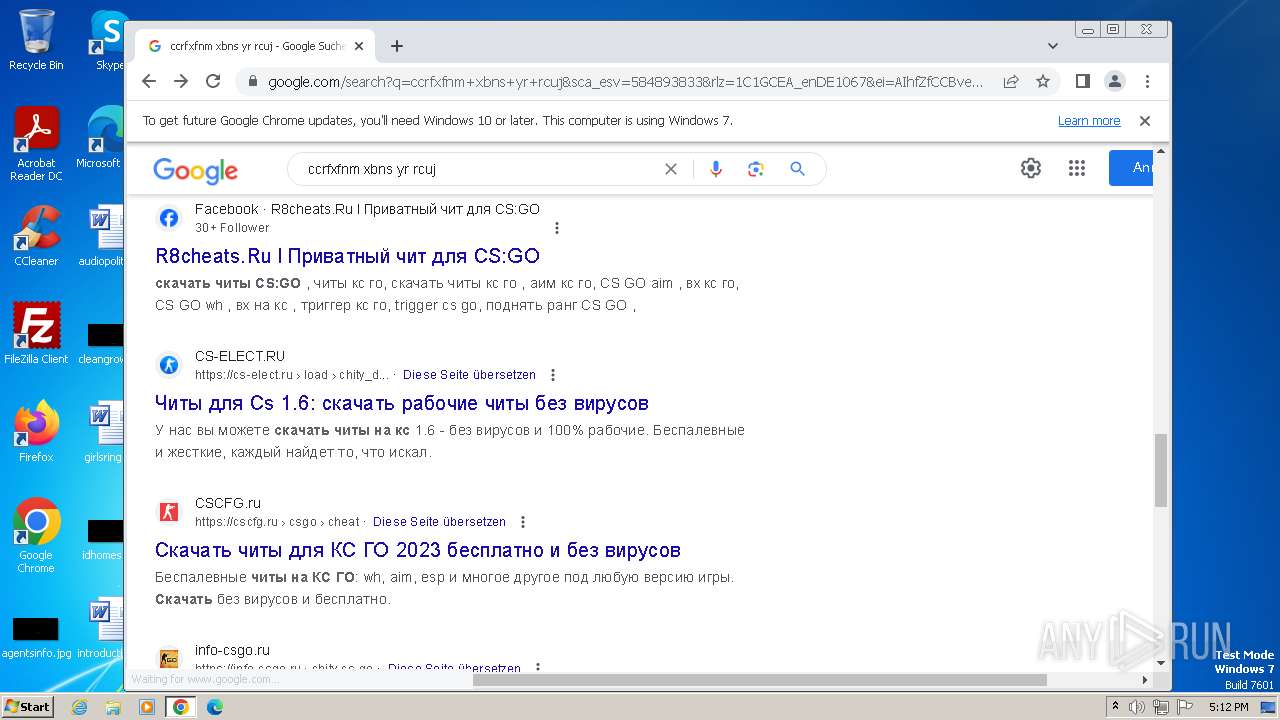The width and height of the screenshot is (1280, 720).
Task: Bookmark this page with the star
Action: (x=1043, y=81)
